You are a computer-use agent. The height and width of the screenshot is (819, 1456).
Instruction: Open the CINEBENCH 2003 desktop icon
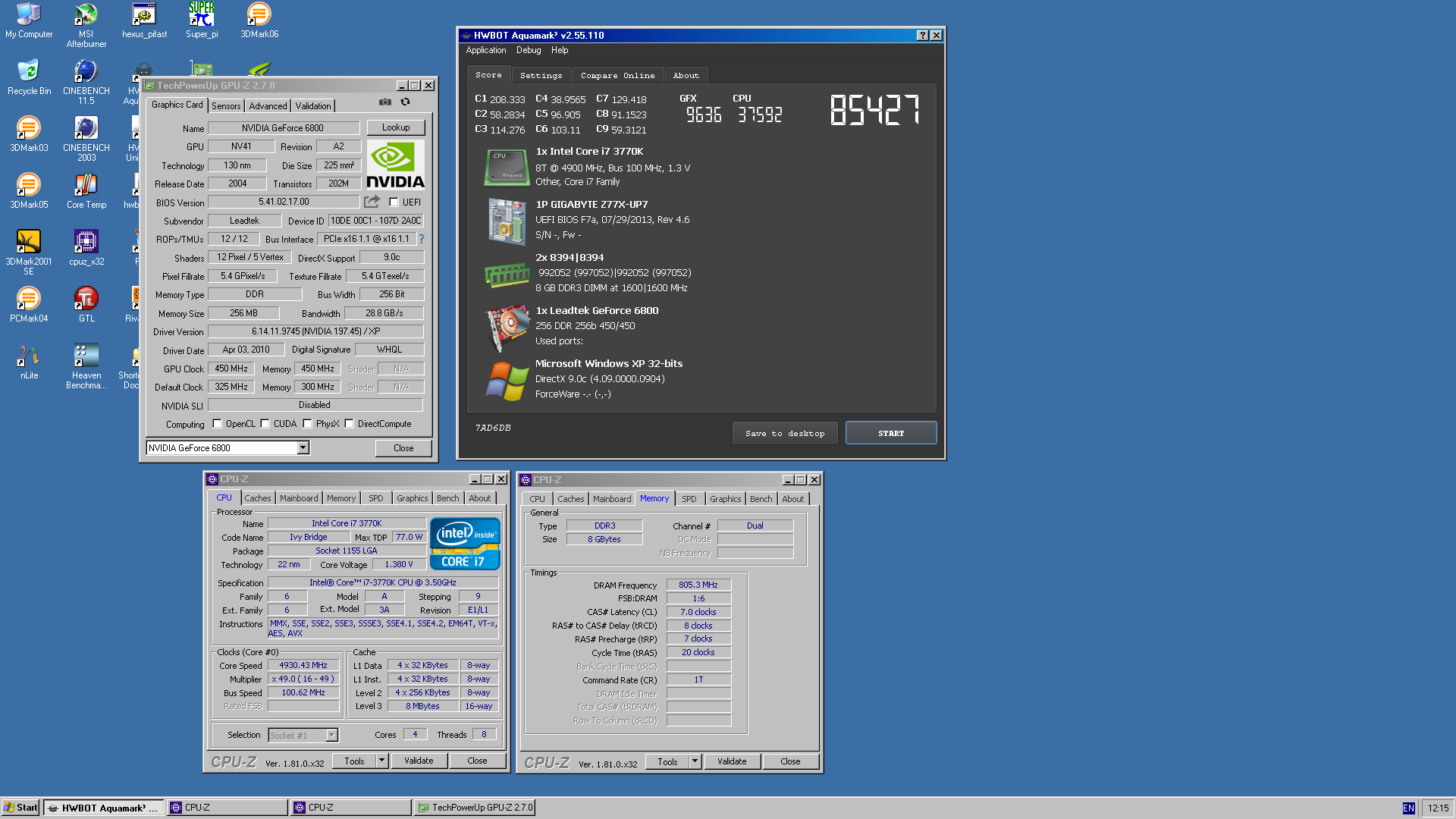[x=86, y=139]
